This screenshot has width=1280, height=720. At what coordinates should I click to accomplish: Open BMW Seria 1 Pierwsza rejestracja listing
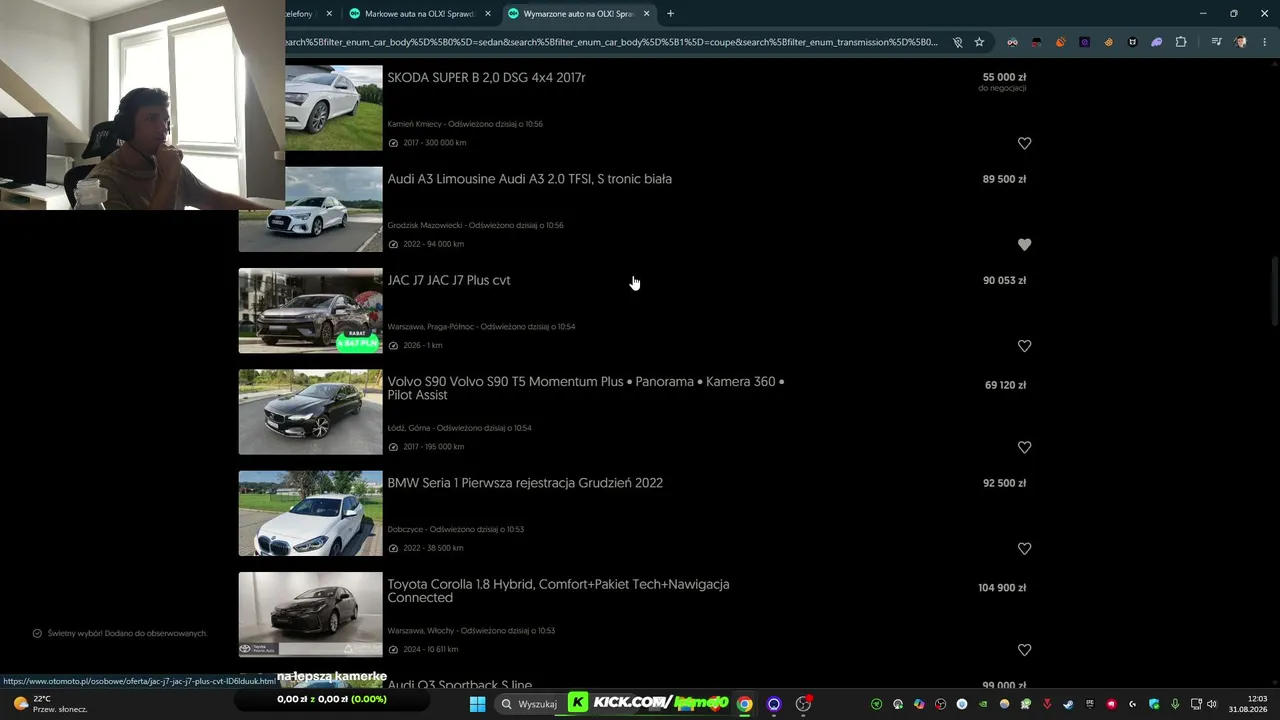525,483
